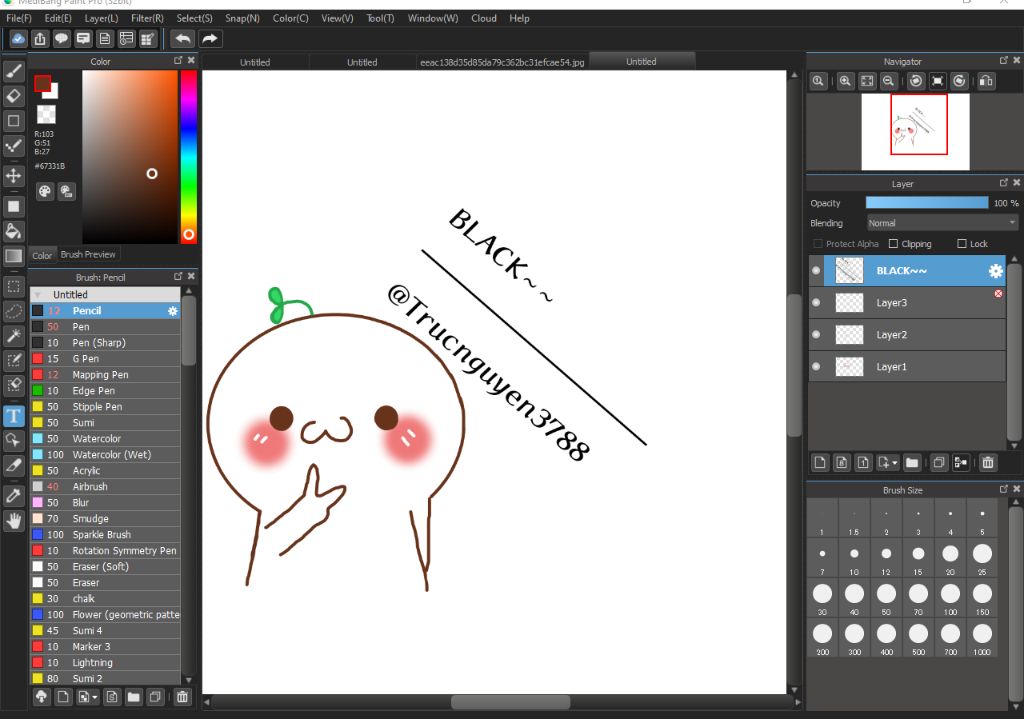This screenshot has width=1024, height=719.
Task: Undock the Brush Size panel
Action: click(x=1004, y=489)
